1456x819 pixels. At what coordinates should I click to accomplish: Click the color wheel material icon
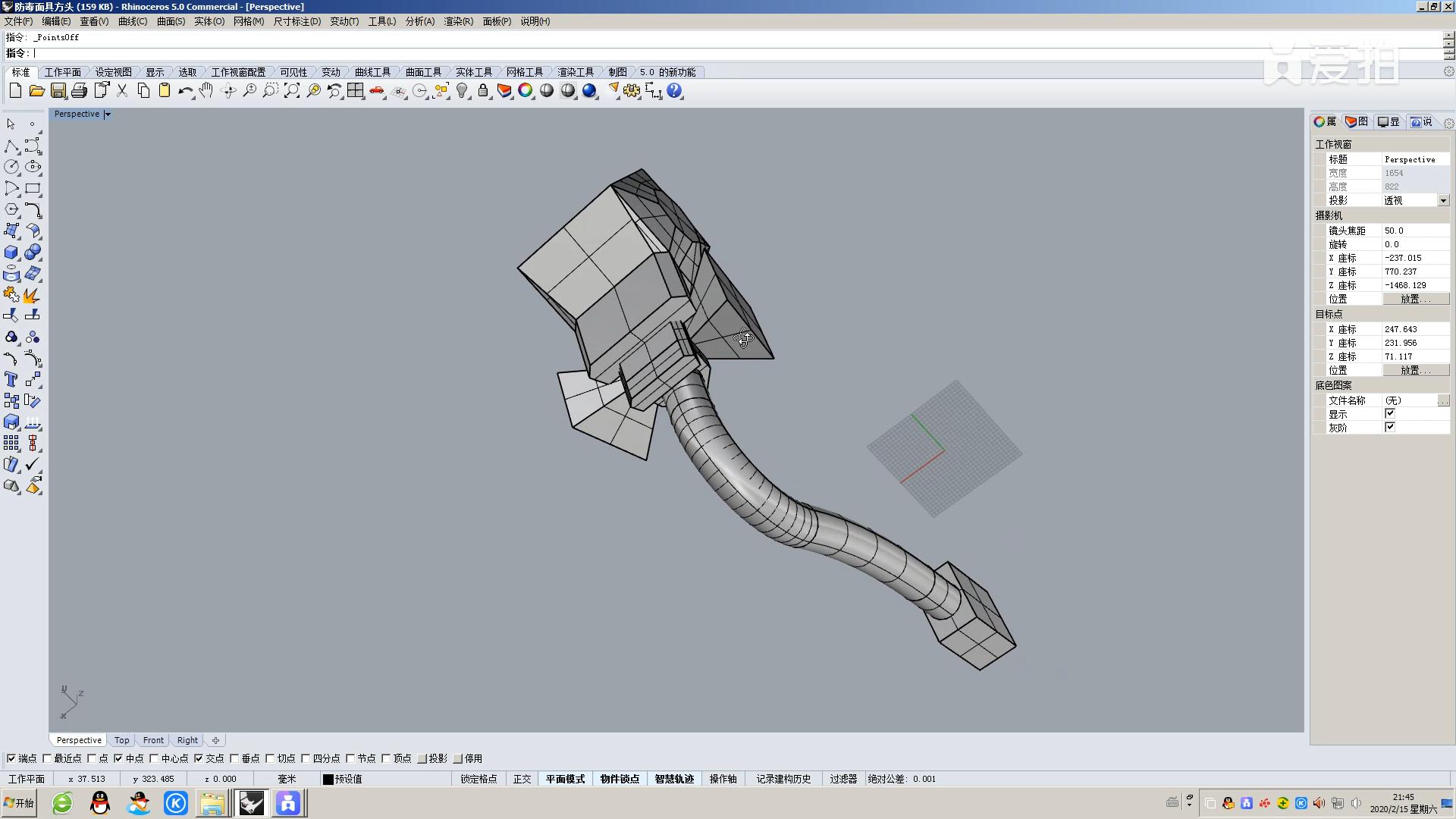(526, 91)
